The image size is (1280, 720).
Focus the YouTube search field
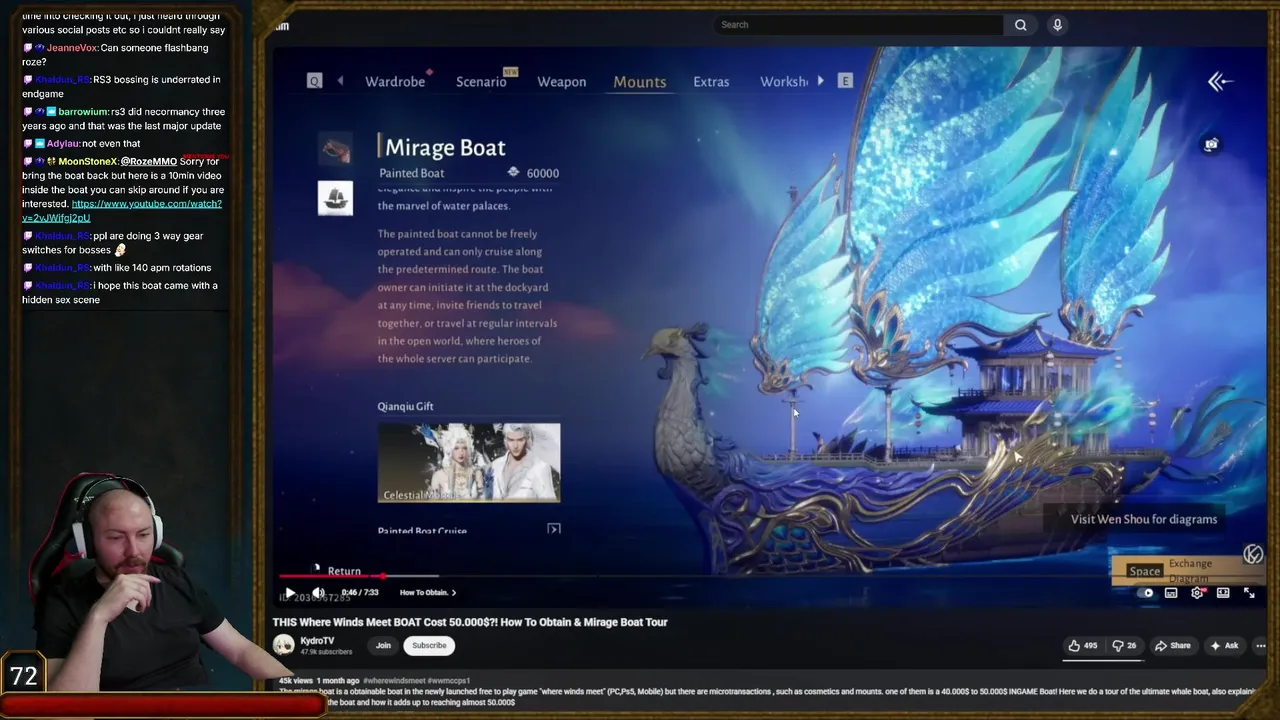tap(860, 25)
